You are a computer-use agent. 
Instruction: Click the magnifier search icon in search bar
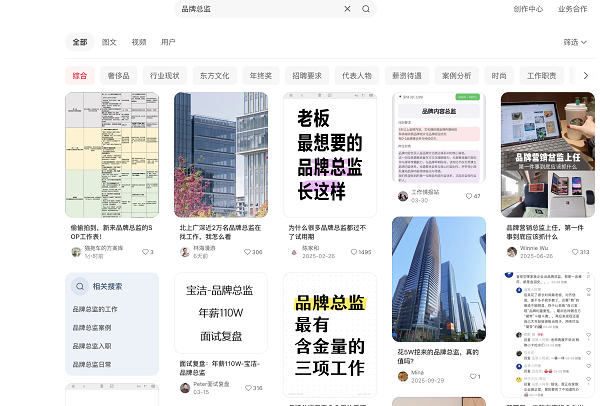pyautogui.click(x=366, y=9)
